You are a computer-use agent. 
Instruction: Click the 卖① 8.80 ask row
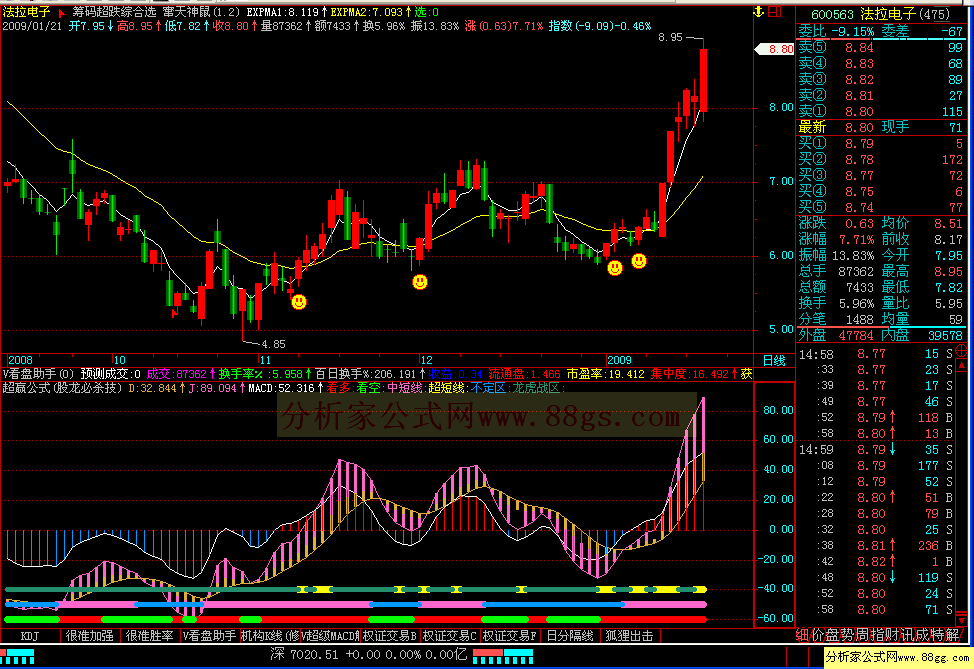click(881, 111)
